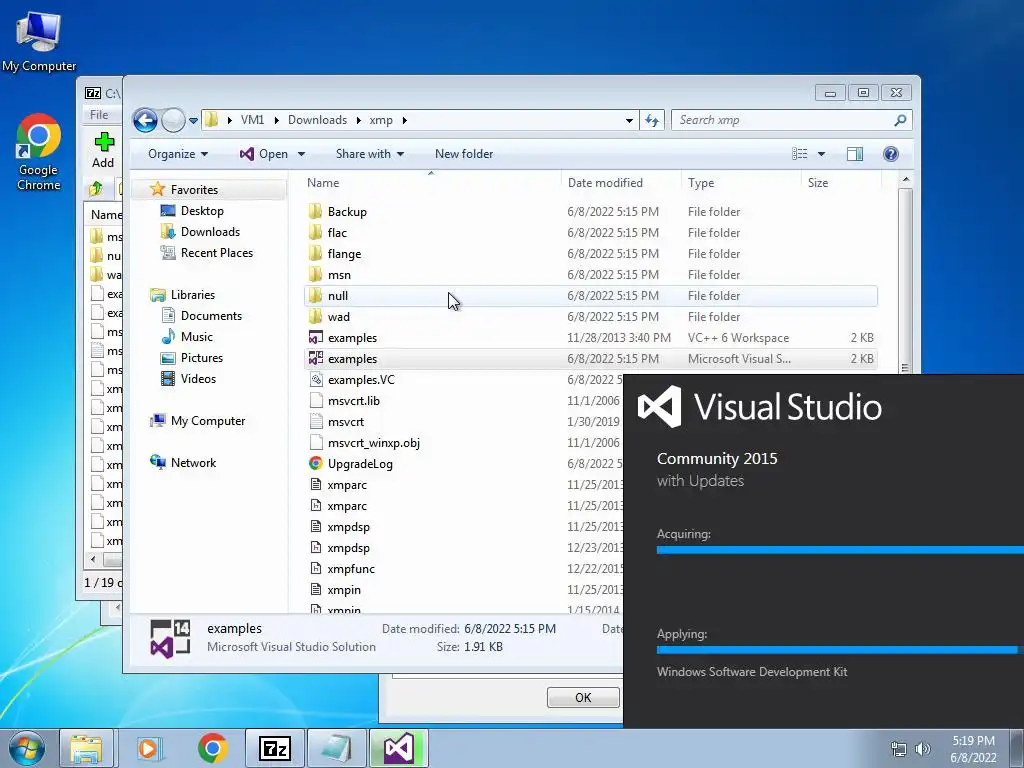Select Documents library
The height and width of the screenshot is (768, 1024).
pos(211,316)
